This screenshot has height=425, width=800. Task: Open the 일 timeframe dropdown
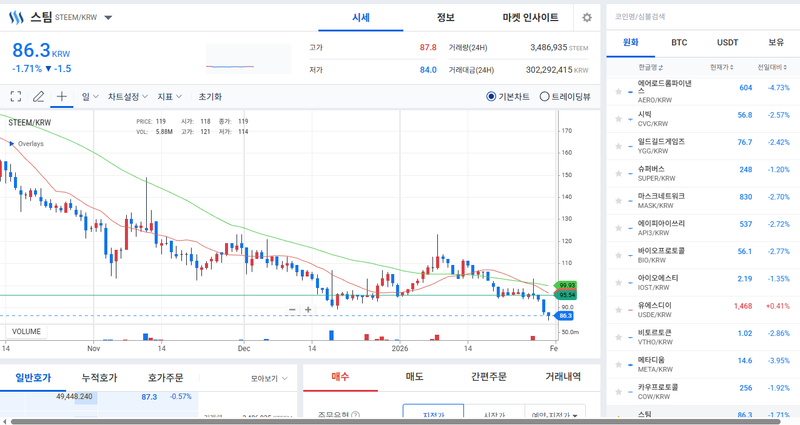(x=90, y=97)
